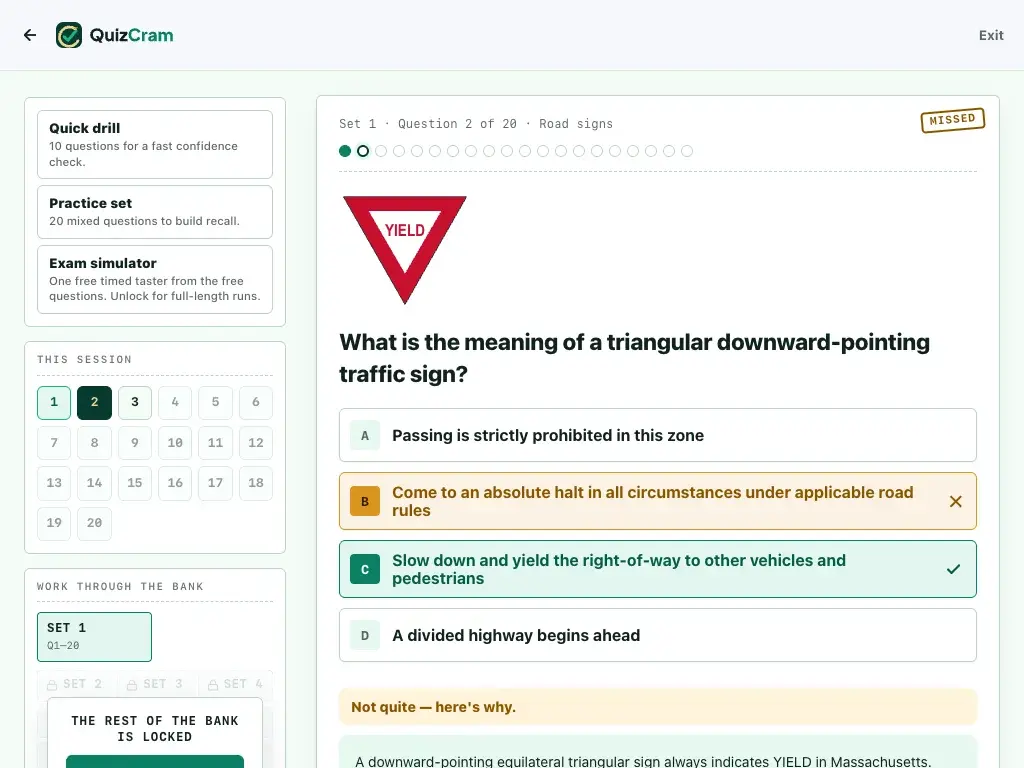Select answer A about passing prohibited
This screenshot has width=1024, height=768.
pyautogui.click(x=658, y=436)
